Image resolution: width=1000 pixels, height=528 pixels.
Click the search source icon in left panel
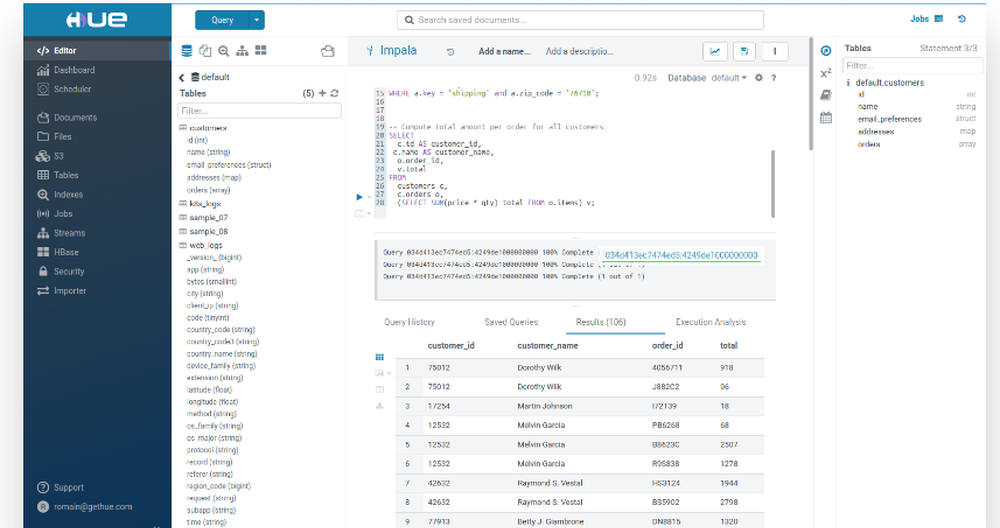[223, 51]
